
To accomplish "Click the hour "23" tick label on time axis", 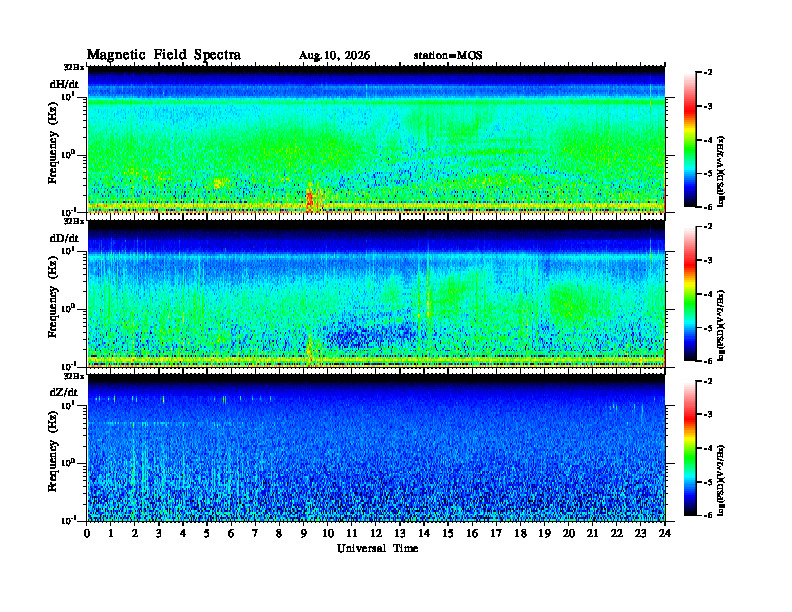I will [641, 533].
